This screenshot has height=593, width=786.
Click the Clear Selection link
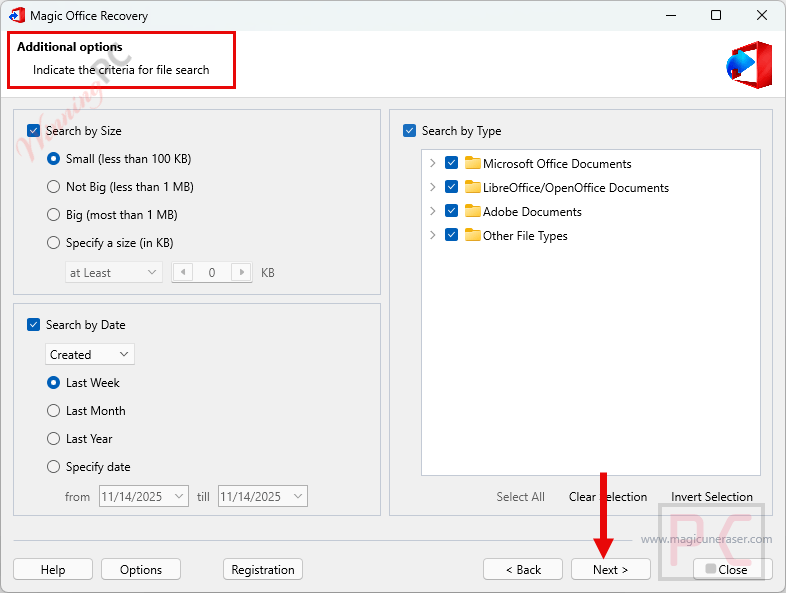(x=608, y=497)
